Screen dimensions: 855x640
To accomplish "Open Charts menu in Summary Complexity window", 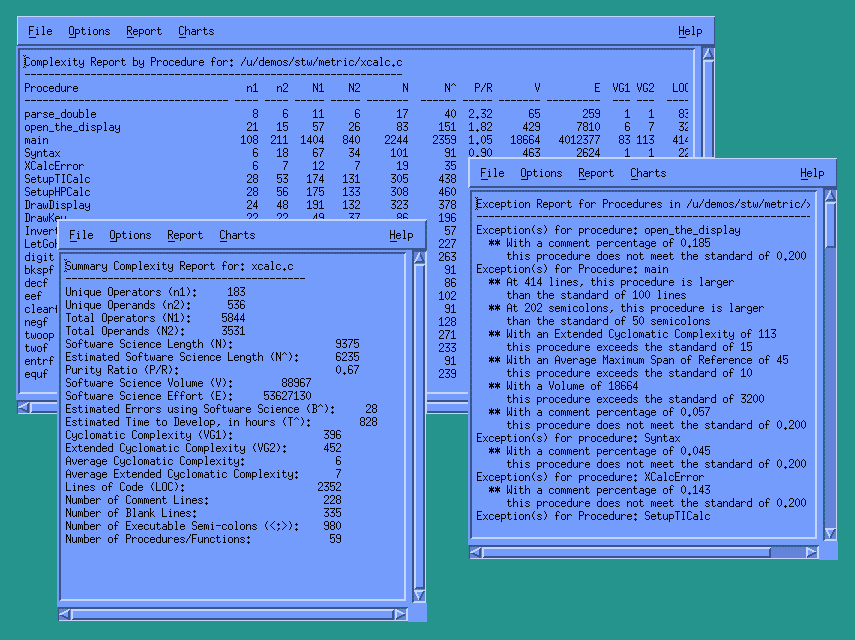I will 237,235.
